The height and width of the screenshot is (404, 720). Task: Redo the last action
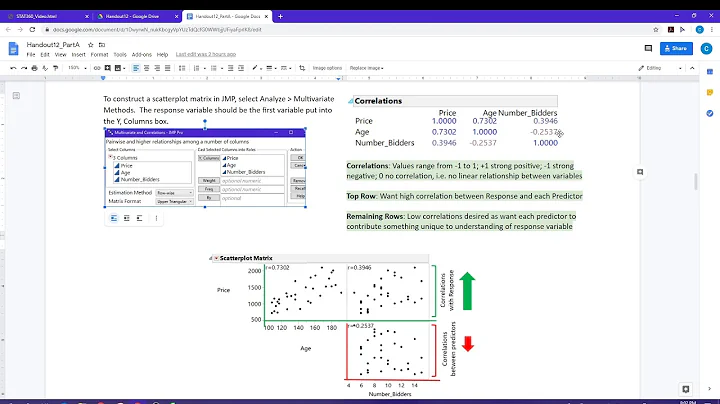(24, 68)
